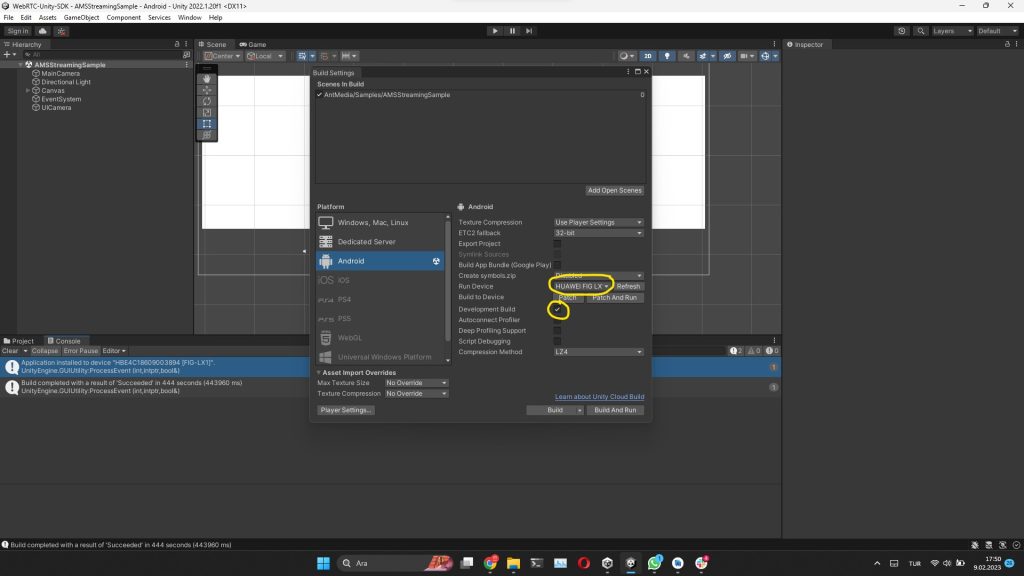The image size is (1024, 576).
Task: Click Patch And Run button
Action: 614,298
